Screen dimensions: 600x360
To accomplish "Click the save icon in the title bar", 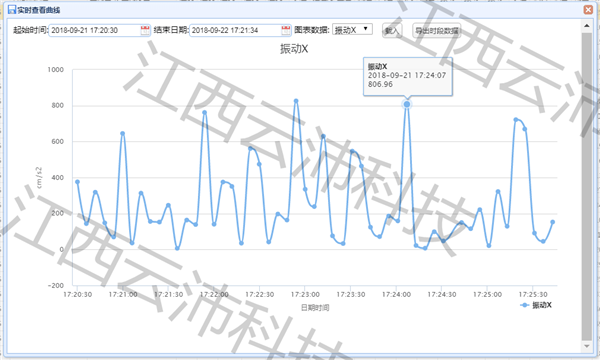I will tap(12, 10).
